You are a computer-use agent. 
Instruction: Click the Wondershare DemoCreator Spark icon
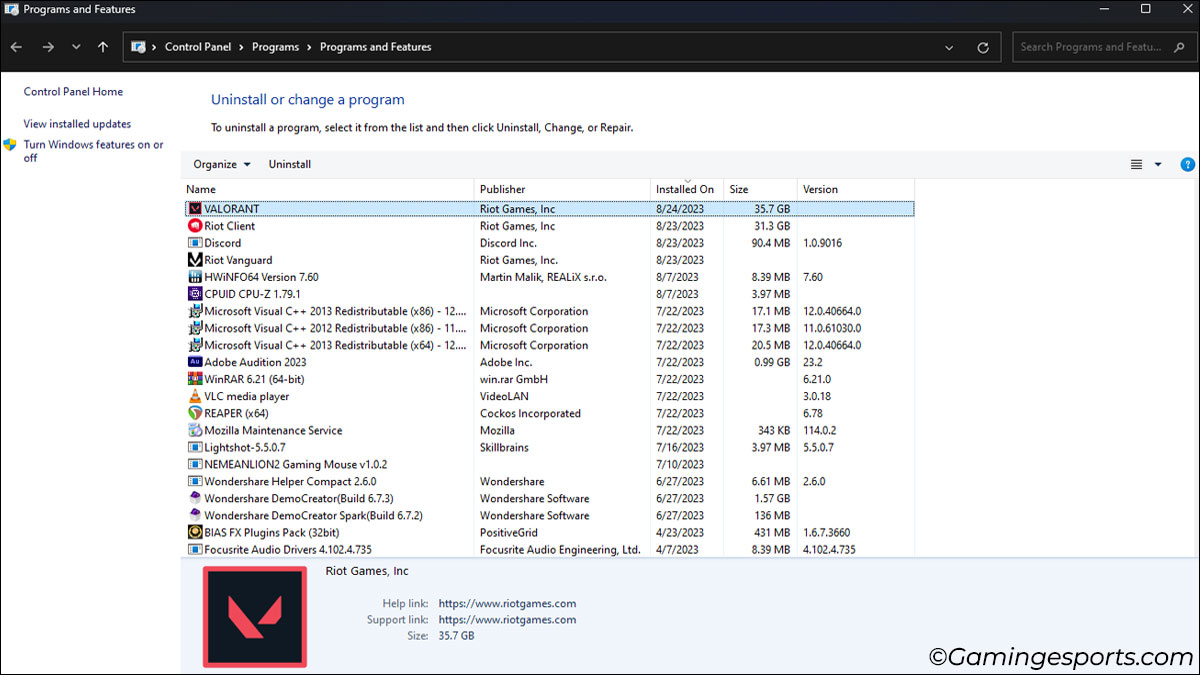[195, 515]
